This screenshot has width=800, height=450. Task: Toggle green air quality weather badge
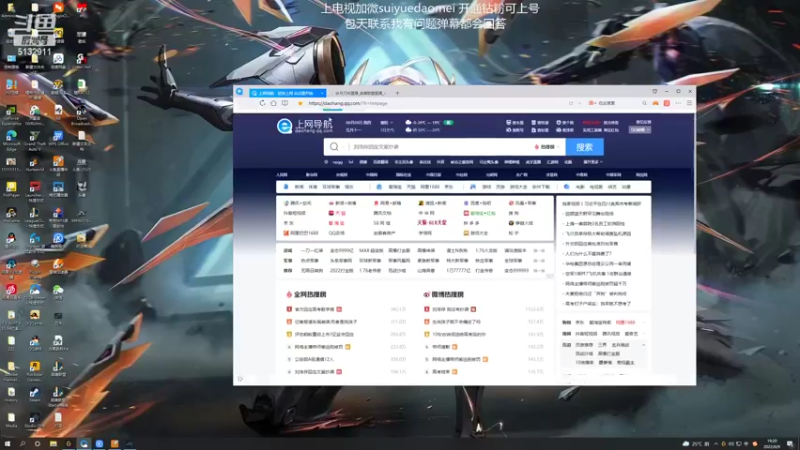[x=448, y=122]
